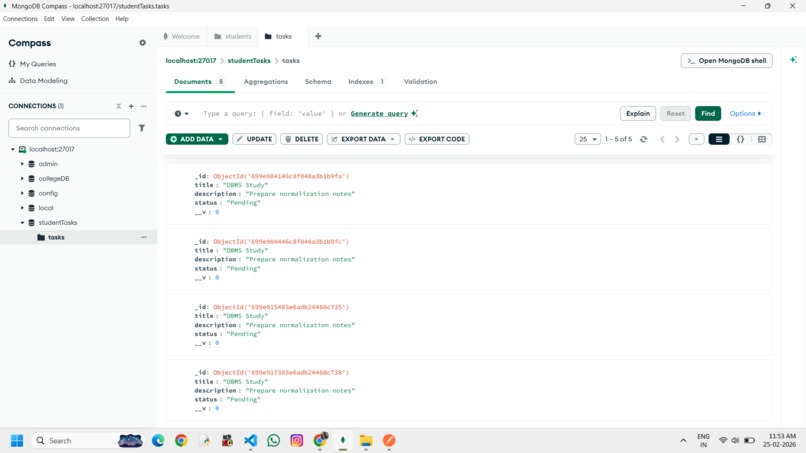806x453 pixels.
Task: Switch to list view
Action: click(x=719, y=139)
